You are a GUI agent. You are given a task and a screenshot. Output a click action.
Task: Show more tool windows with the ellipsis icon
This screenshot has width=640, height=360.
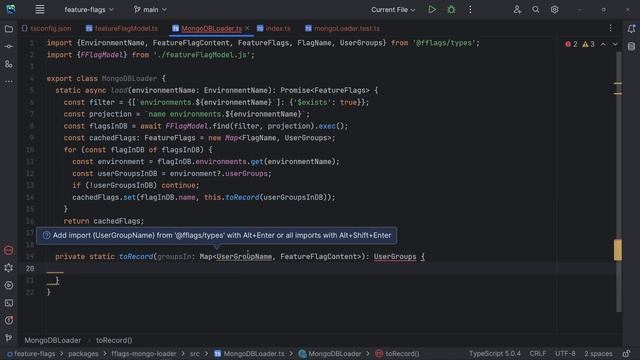(x=9, y=82)
